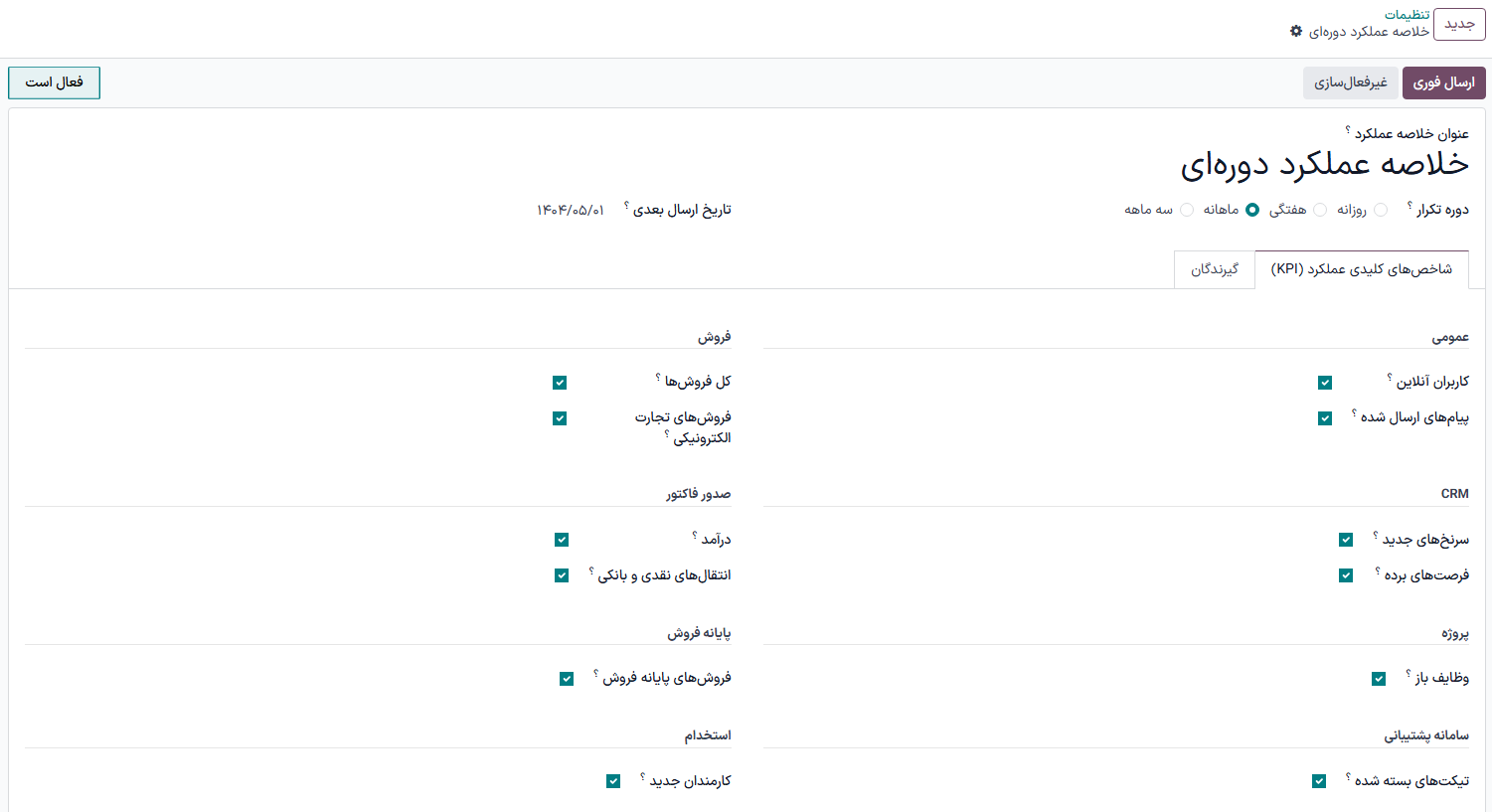Disable the وظایف باز KPI checkbox
This screenshot has width=1492, height=812.
[x=1379, y=679]
